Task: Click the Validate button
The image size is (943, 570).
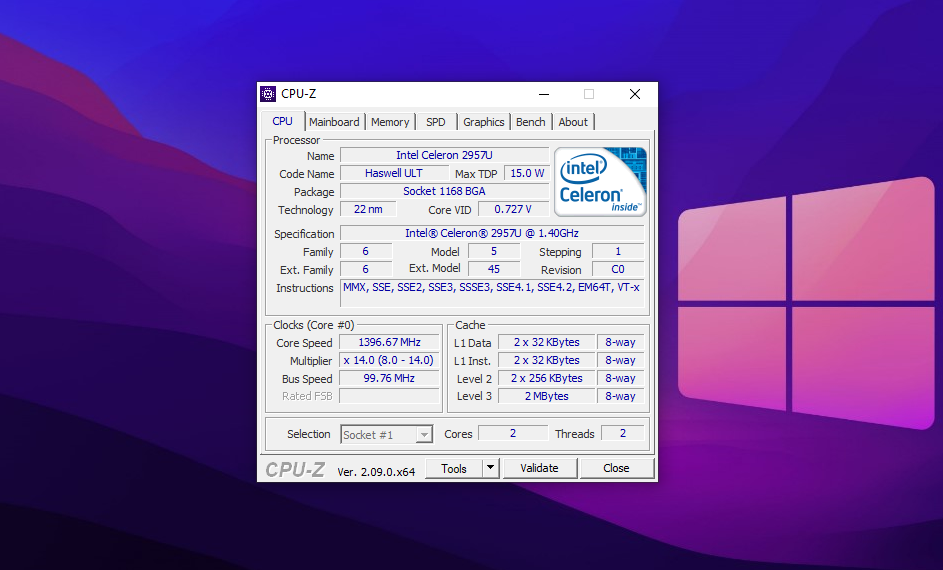Action: coord(539,468)
